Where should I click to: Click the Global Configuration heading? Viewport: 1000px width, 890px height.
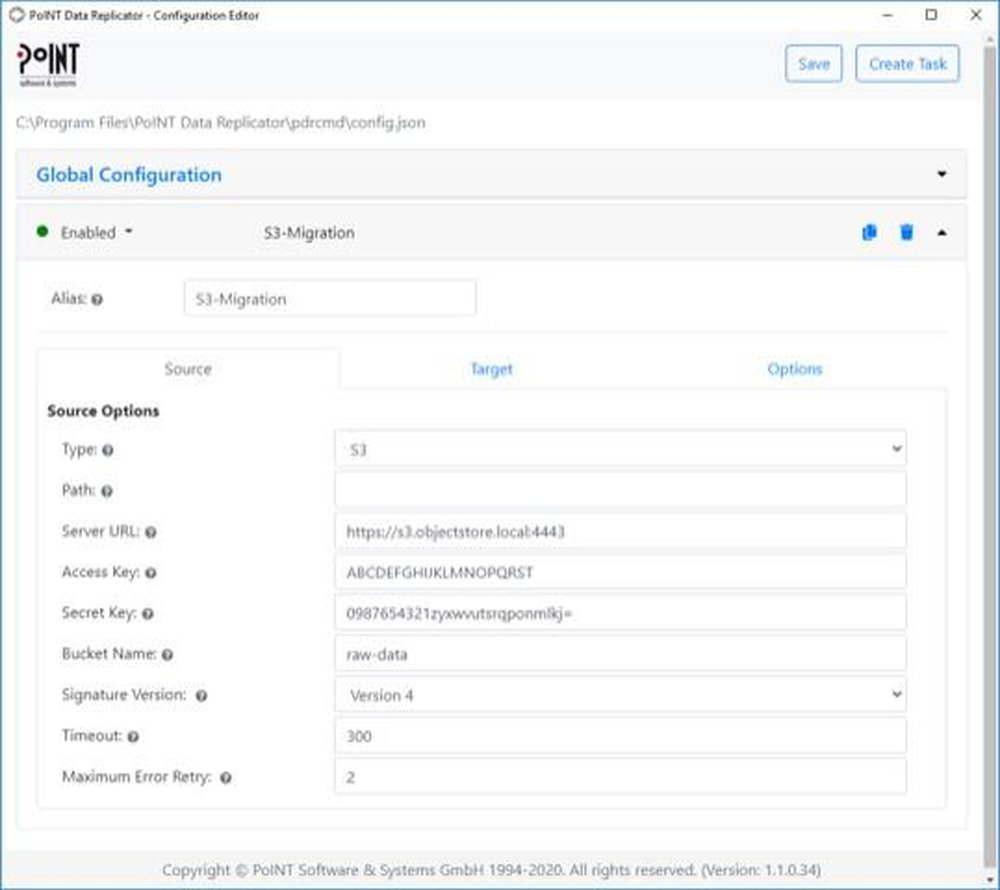point(129,174)
